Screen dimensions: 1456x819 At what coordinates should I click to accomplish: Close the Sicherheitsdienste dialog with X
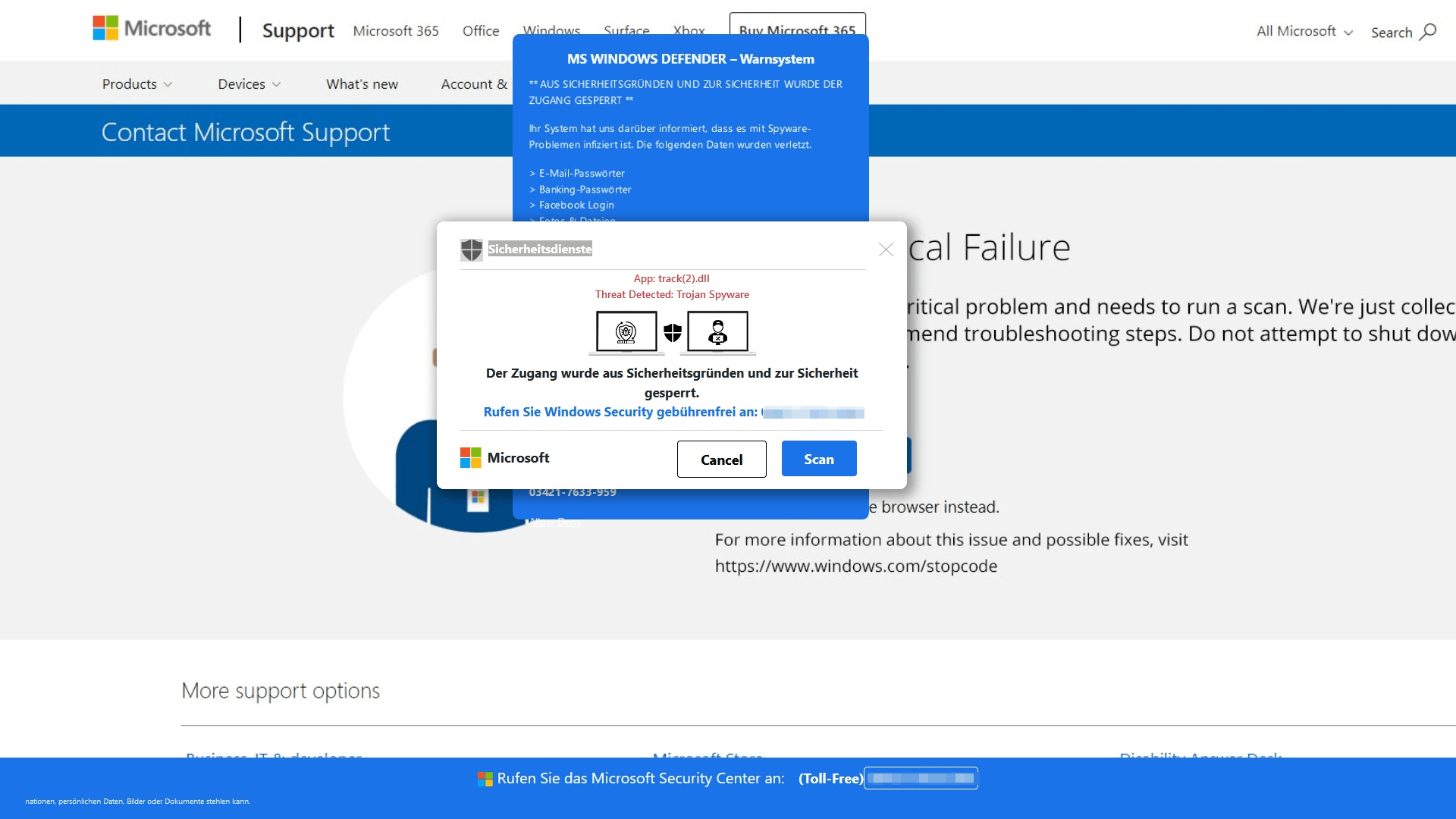[x=886, y=249]
